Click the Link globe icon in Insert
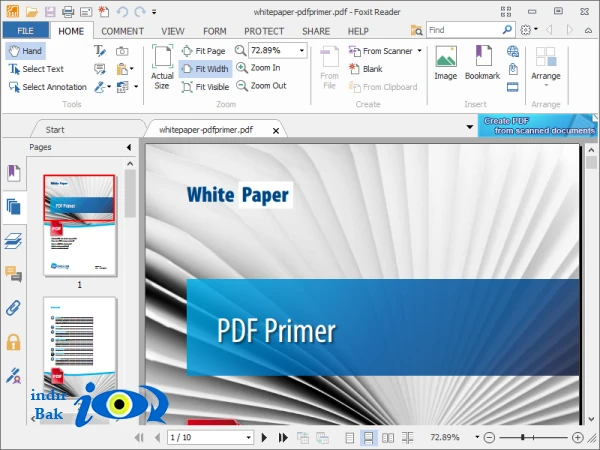This screenshot has width=600, height=450. (x=513, y=51)
